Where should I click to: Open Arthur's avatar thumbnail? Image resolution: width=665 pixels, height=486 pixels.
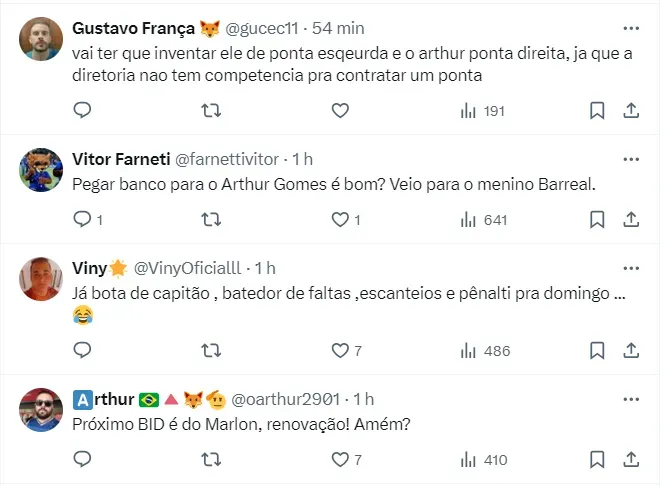(x=42, y=410)
